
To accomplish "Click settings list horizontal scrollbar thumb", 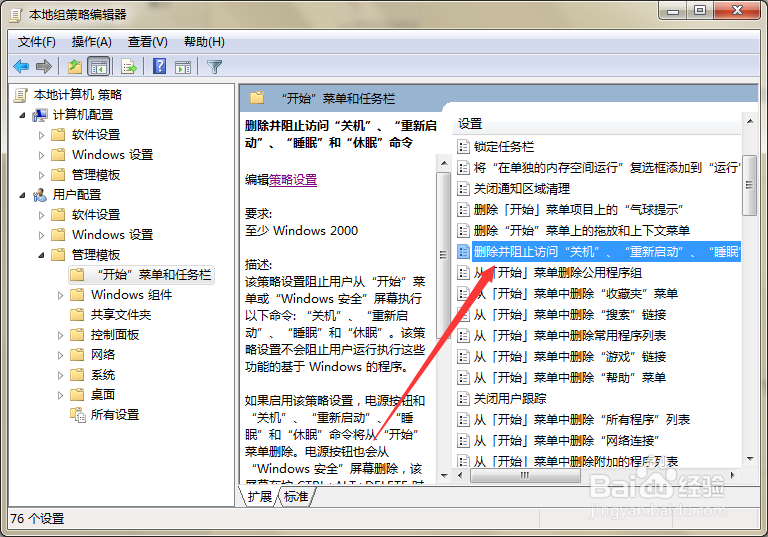I will point(525,475).
